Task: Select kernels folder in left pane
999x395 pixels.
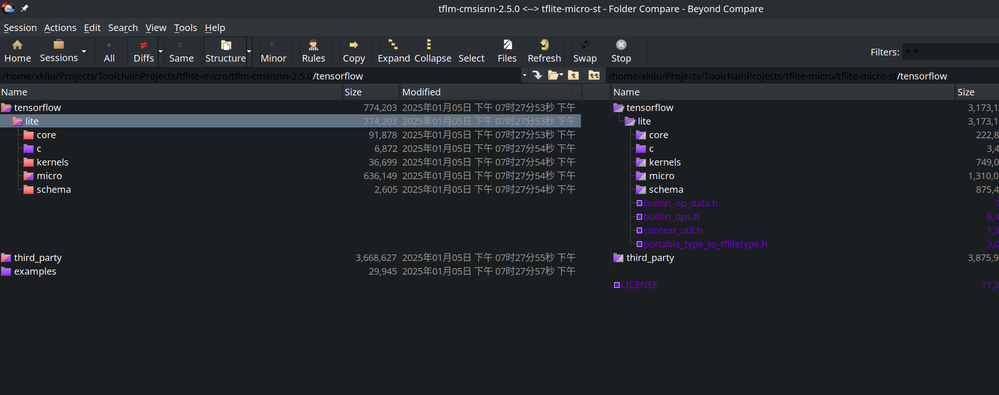Action: pyautogui.click(x=52, y=162)
